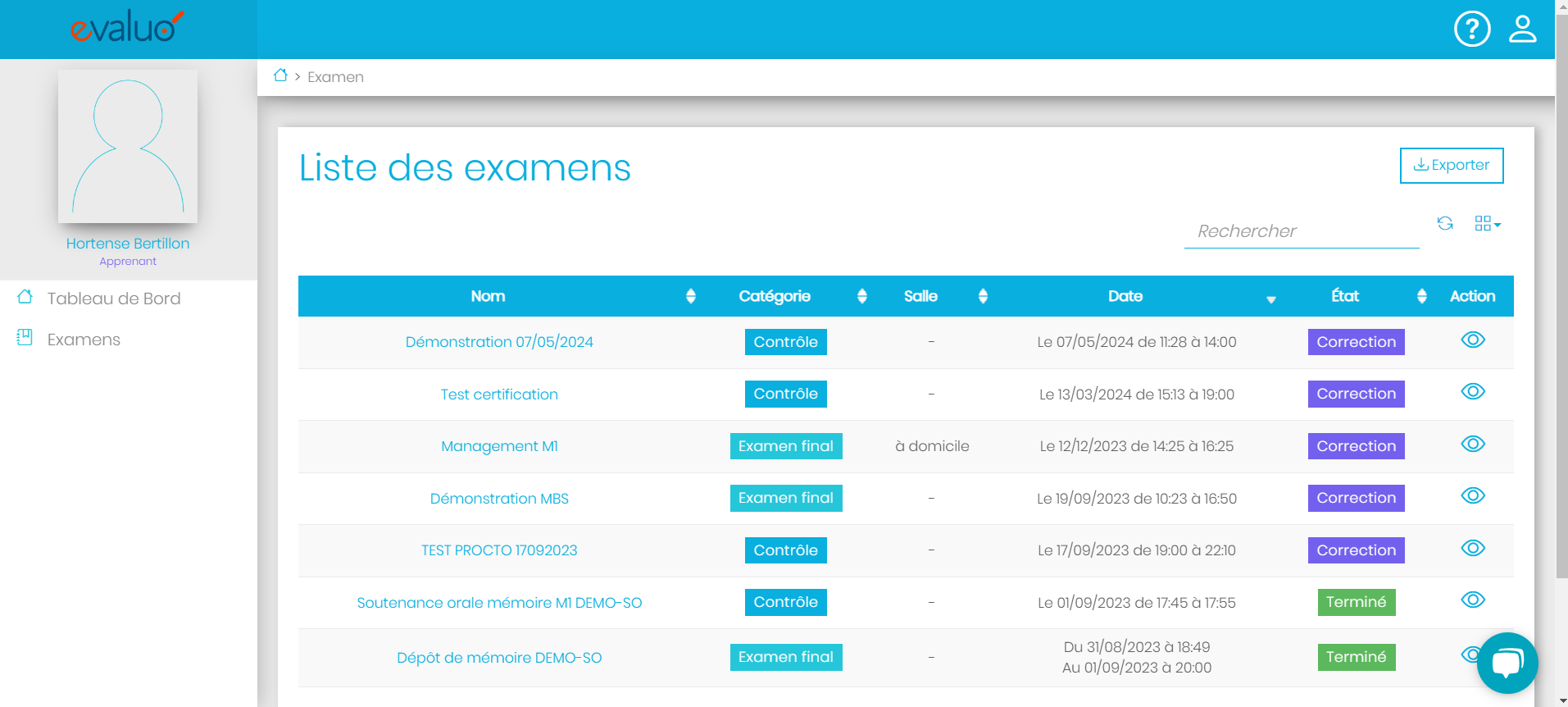
Task: View Management M1 exam via eye icon
Action: tap(1472, 445)
